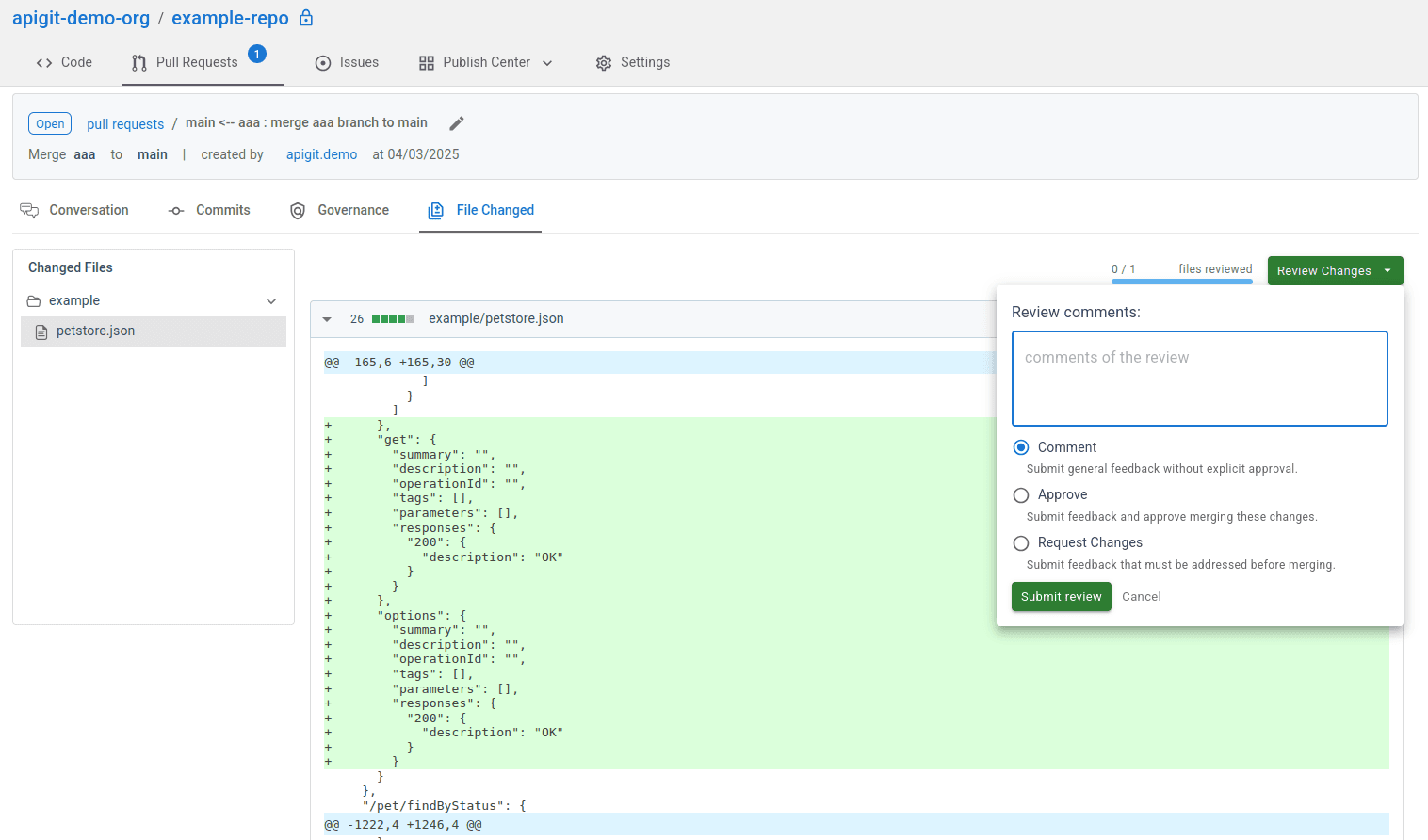1428x840 pixels.
Task: Click the 'at 04/03/2025' creation date
Action: 415,154
